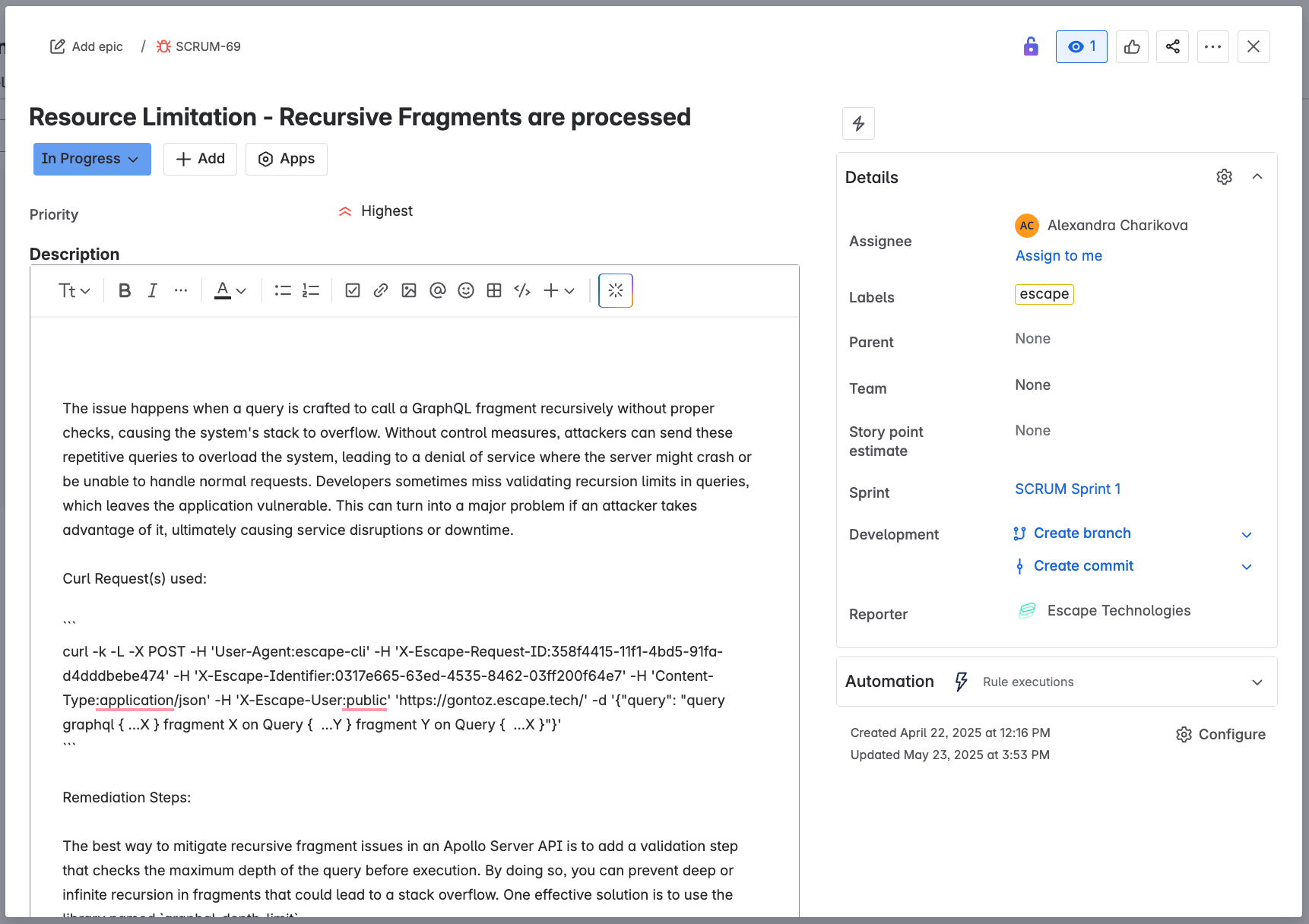Open the more actions menu for the issue

(x=1212, y=46)
